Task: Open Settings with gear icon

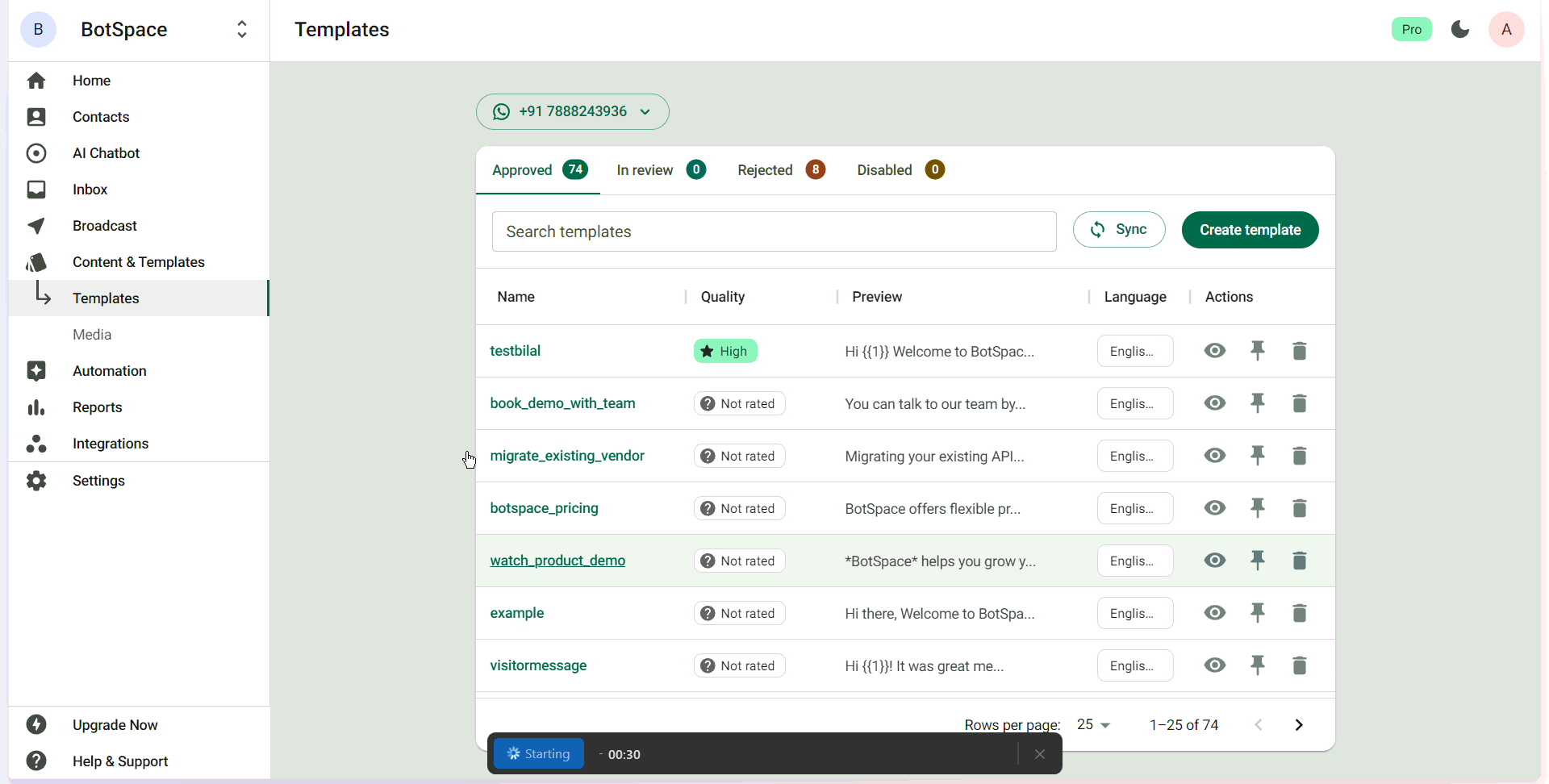Action: 139,481
